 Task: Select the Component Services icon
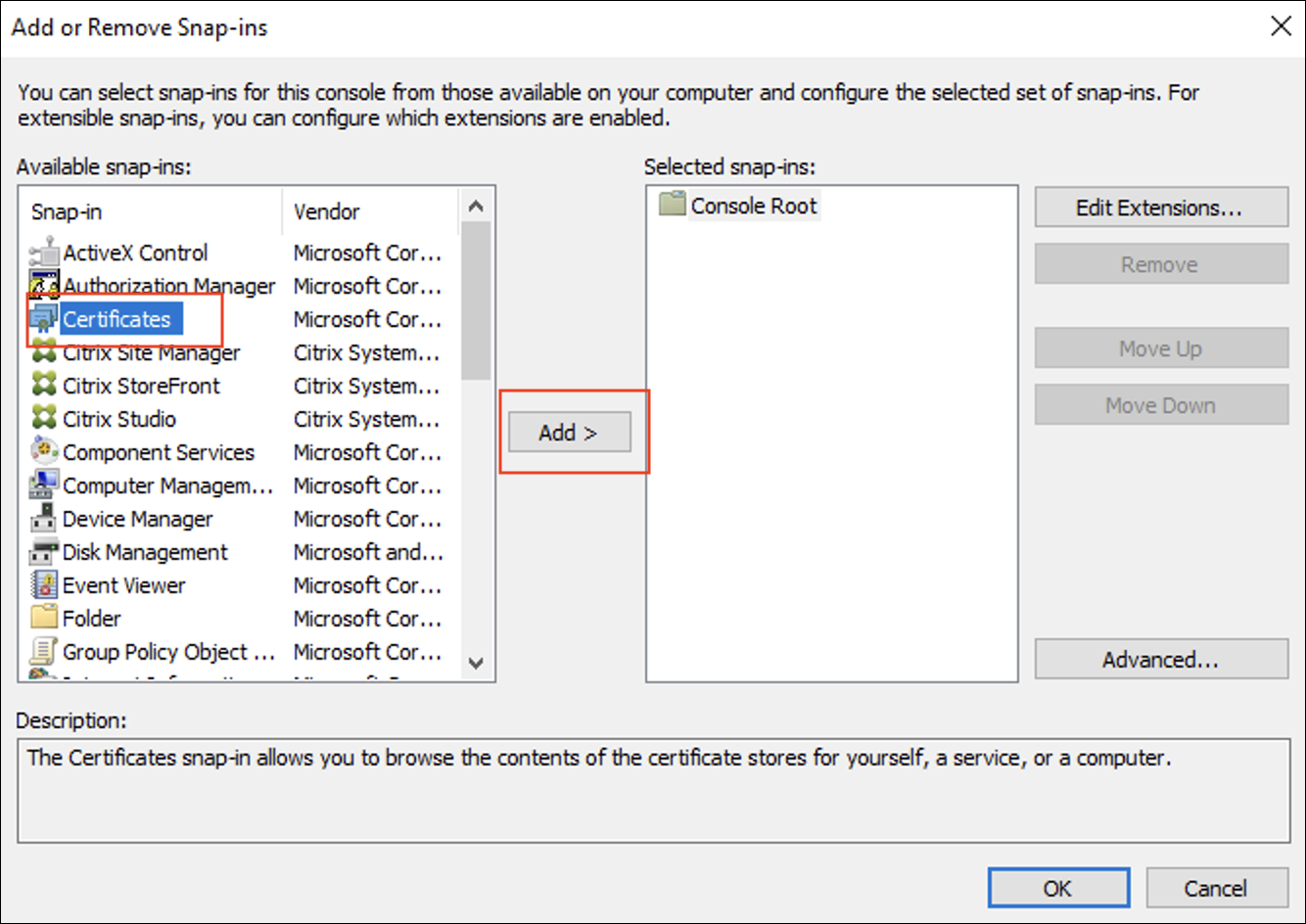[45, 452]
